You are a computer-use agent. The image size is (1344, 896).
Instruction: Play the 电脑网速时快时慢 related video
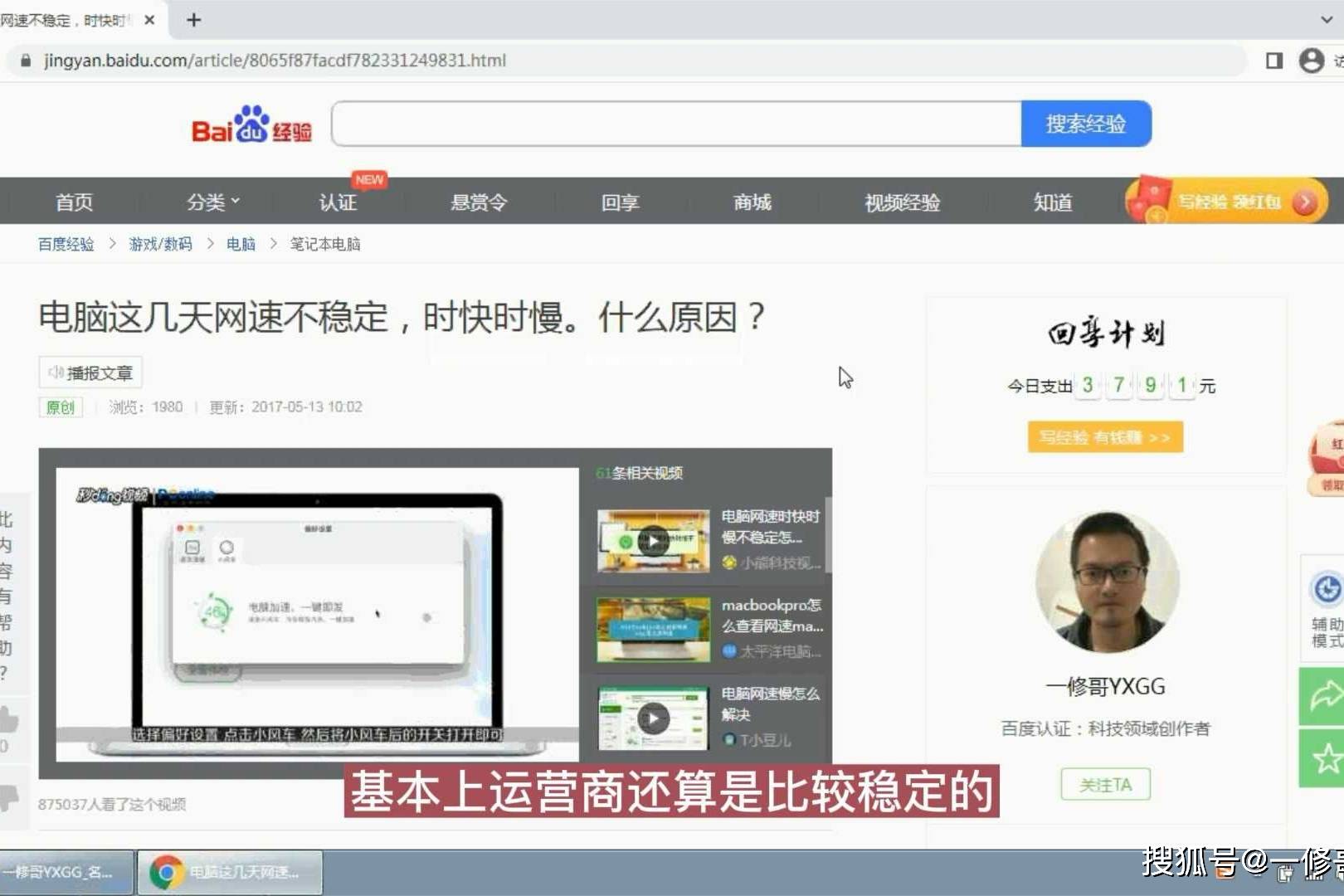(x=653, y=539)
